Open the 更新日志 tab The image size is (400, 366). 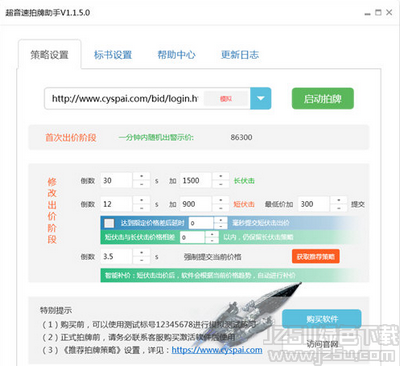click(x=240, y=55)
